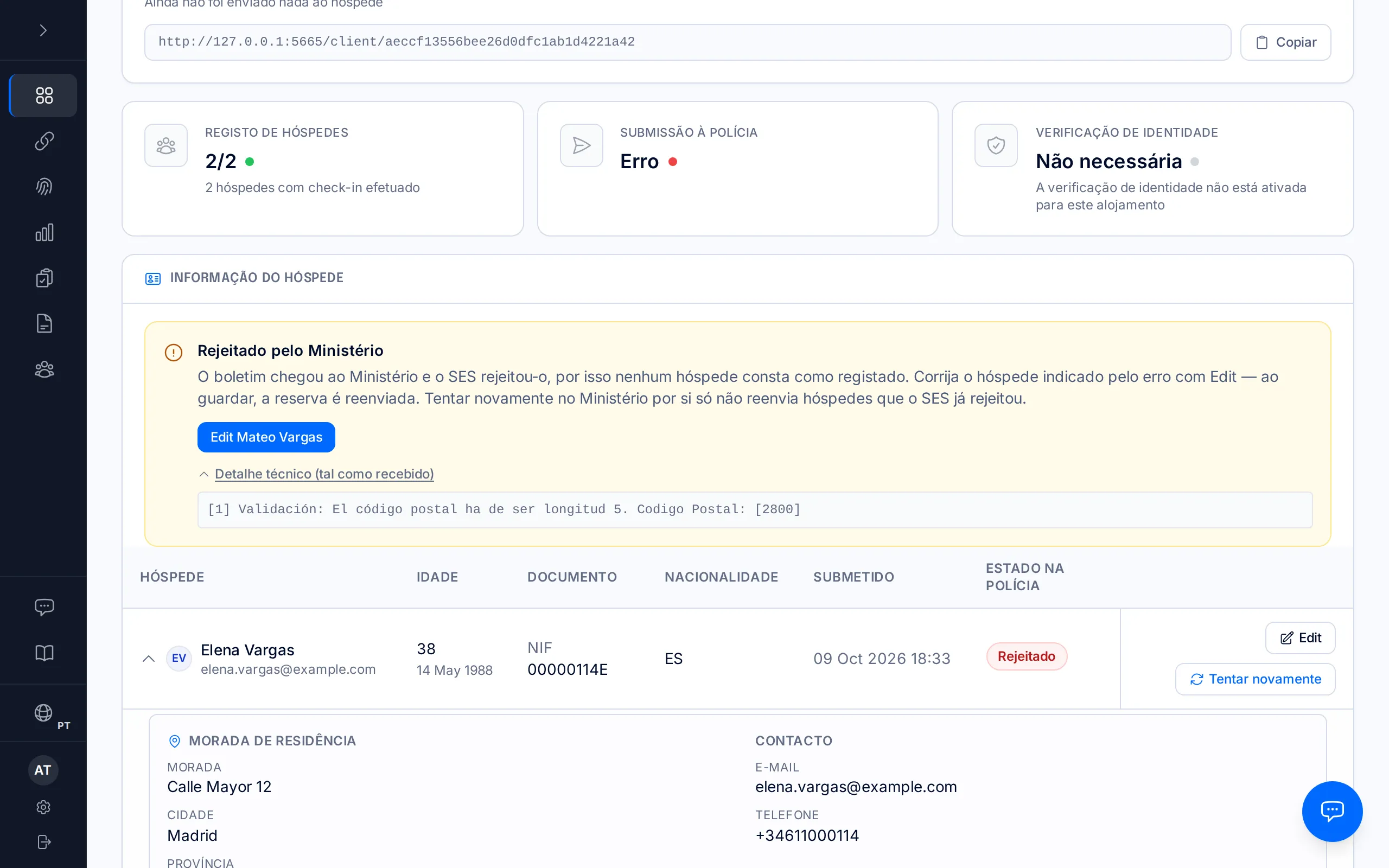This screenshot has width=1389, height=868.
Task: Click the city value Madrid
Action: coord(192,835)
